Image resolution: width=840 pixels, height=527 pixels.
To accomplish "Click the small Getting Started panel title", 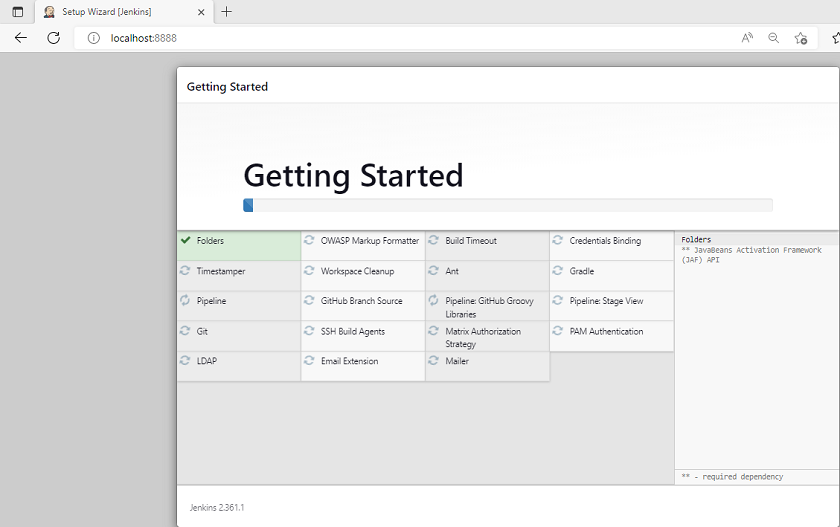I will coord(227,87).
